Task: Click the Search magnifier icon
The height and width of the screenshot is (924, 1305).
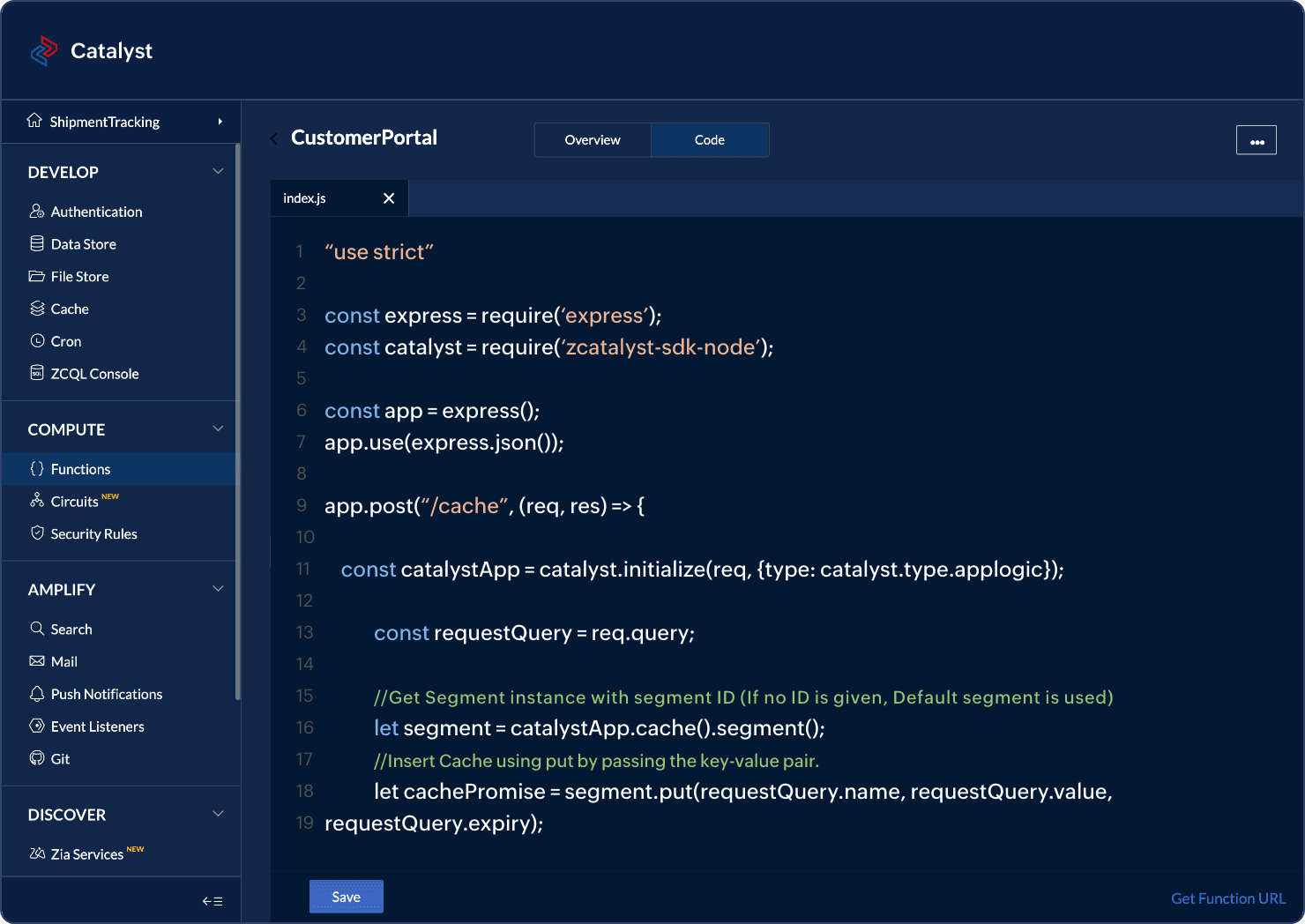Action: (37, 628)
